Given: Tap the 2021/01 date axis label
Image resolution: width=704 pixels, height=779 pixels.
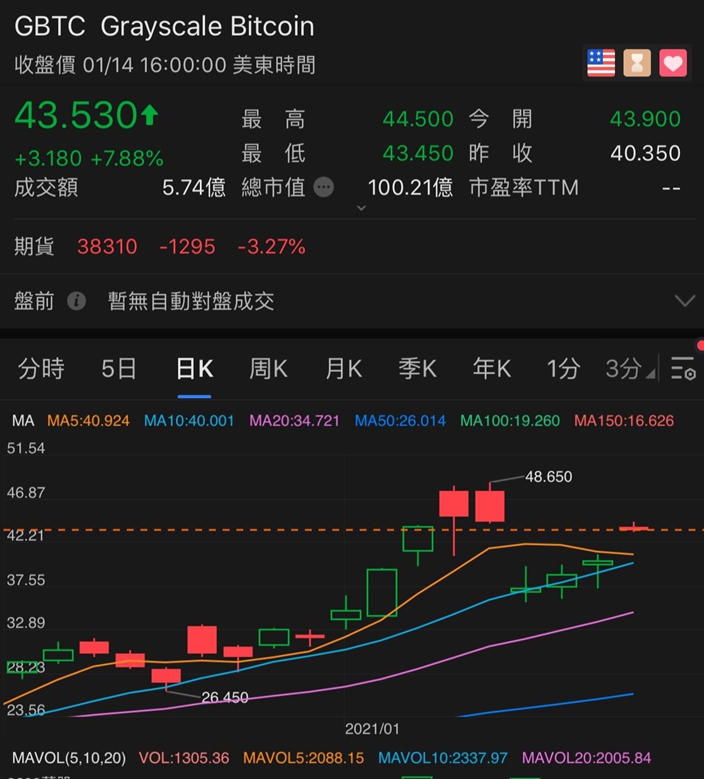Looking at the screenshot, I should click(372, 729).
